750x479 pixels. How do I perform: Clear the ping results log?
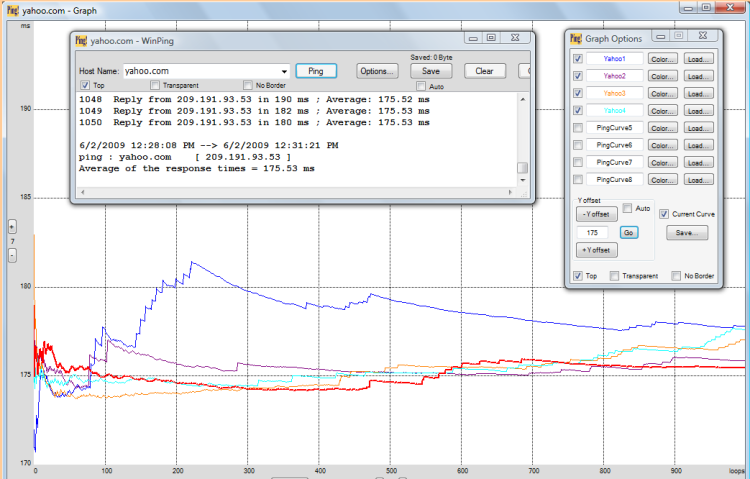pyautogui.click(x=484, y=71)
